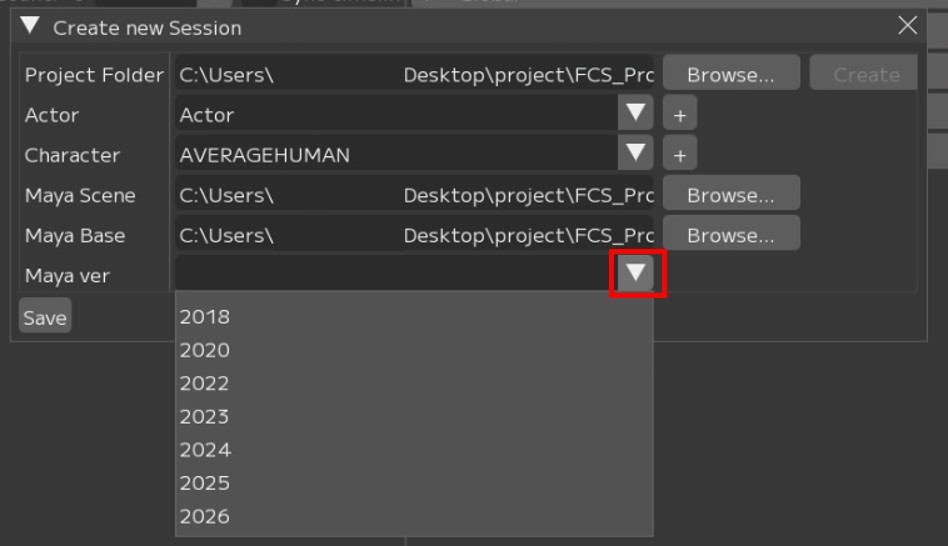
Task: Add a new Actor with plus icon
Action: point(680,115)
